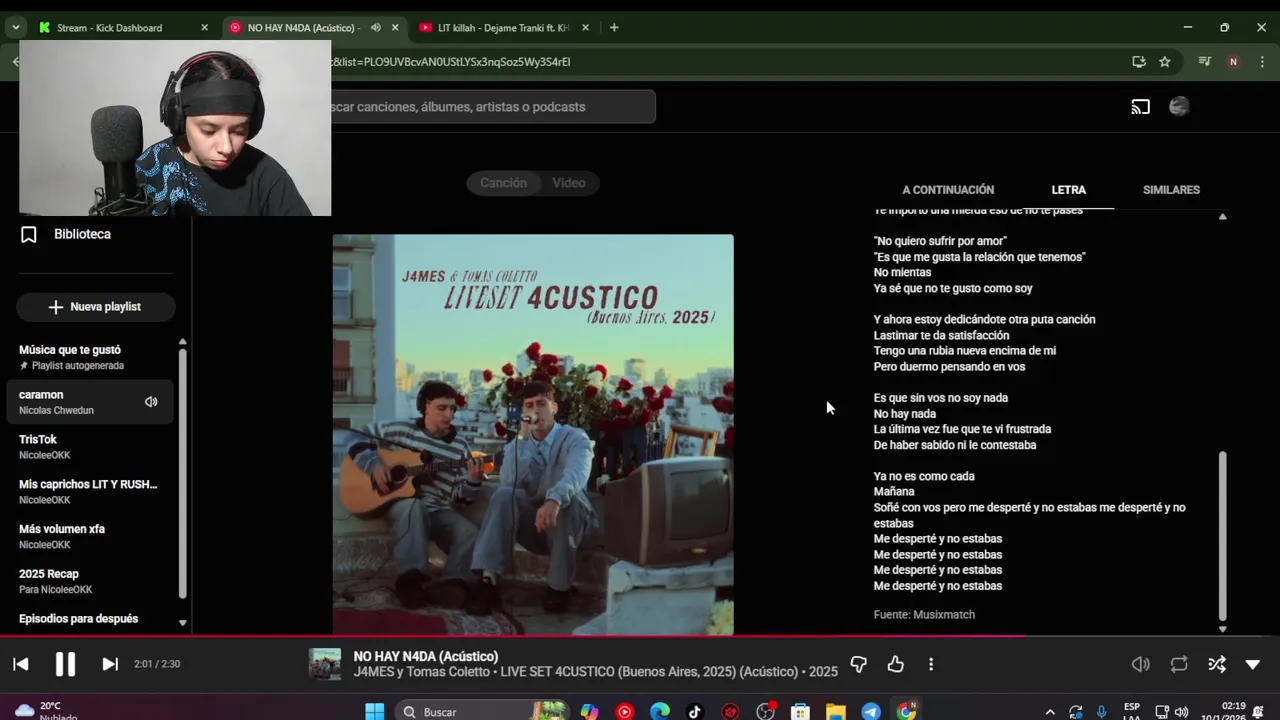1280x720 pixels.
Task: Switch to Video mode
Action: [569, 183]
